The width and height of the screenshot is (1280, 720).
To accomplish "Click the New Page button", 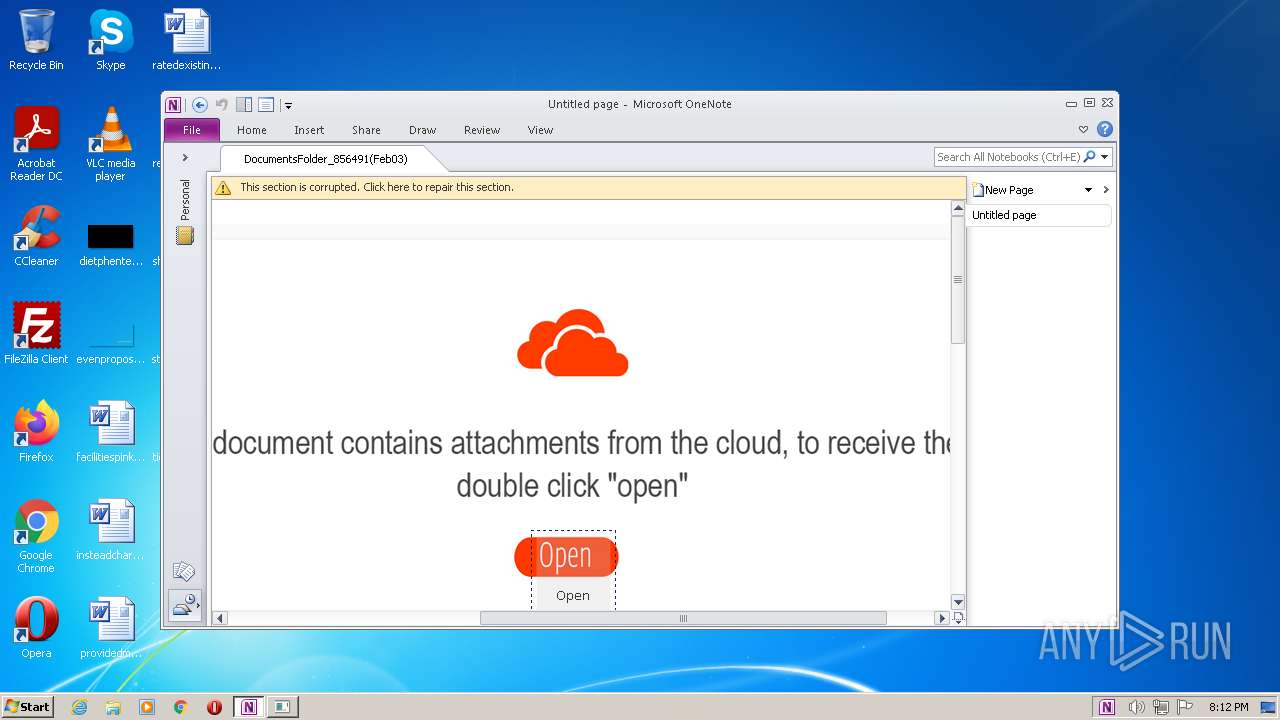I will pyautogui.click(x=1004, y=190).
